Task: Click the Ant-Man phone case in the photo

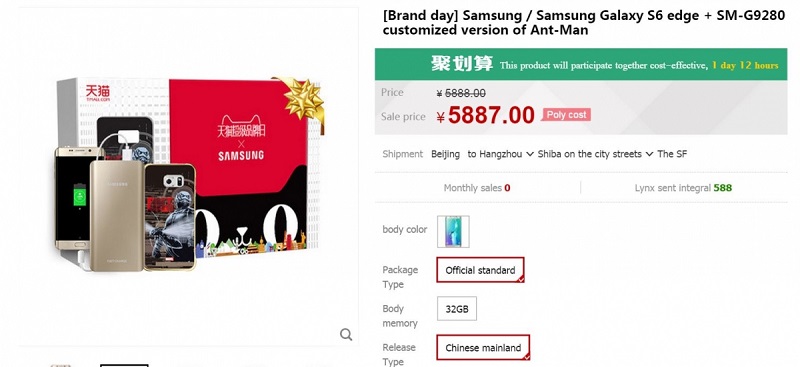Action: 170,216
